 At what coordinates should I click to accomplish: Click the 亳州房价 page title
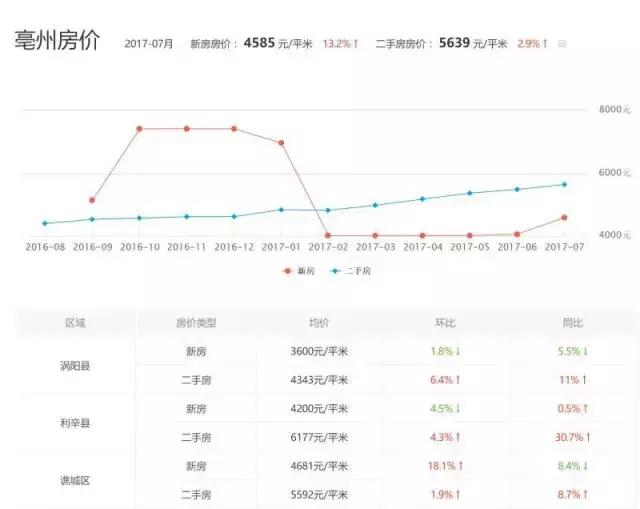point(56,42)
